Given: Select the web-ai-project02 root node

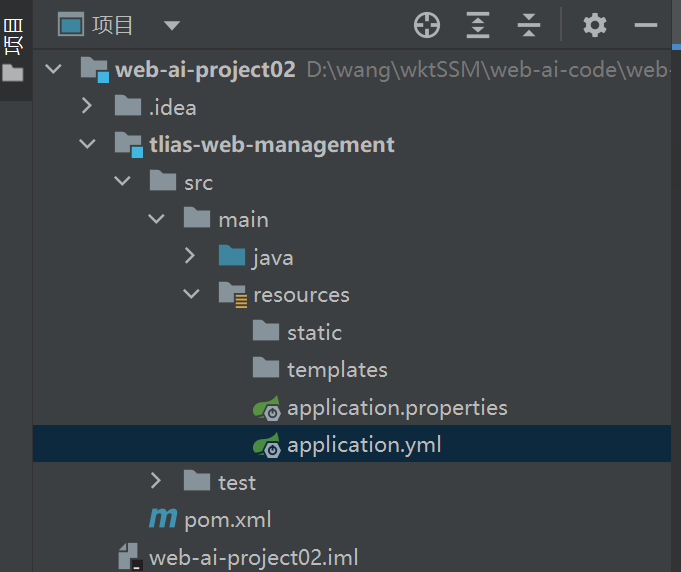Looking at the screenshot, I should [205, 69].
